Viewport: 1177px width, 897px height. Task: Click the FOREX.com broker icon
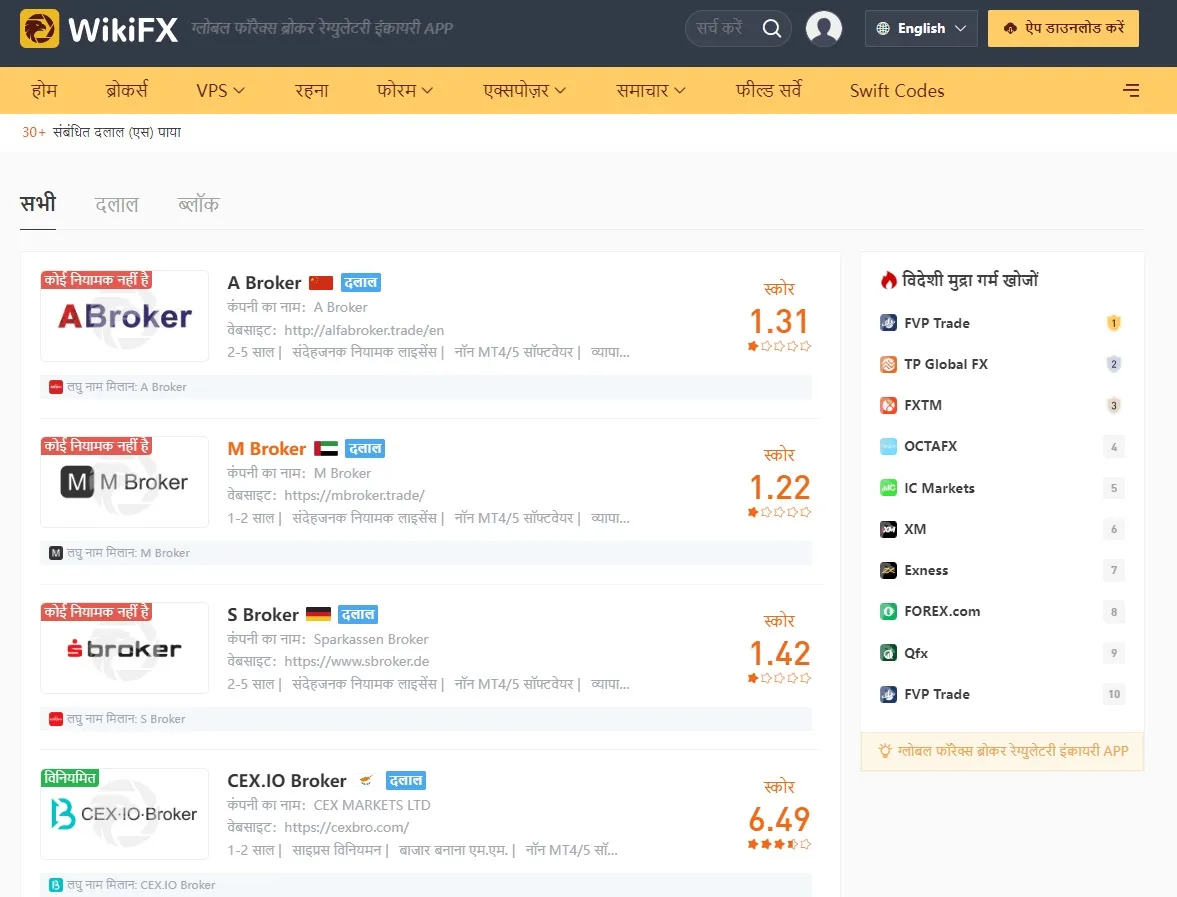[x=888, y=612]
